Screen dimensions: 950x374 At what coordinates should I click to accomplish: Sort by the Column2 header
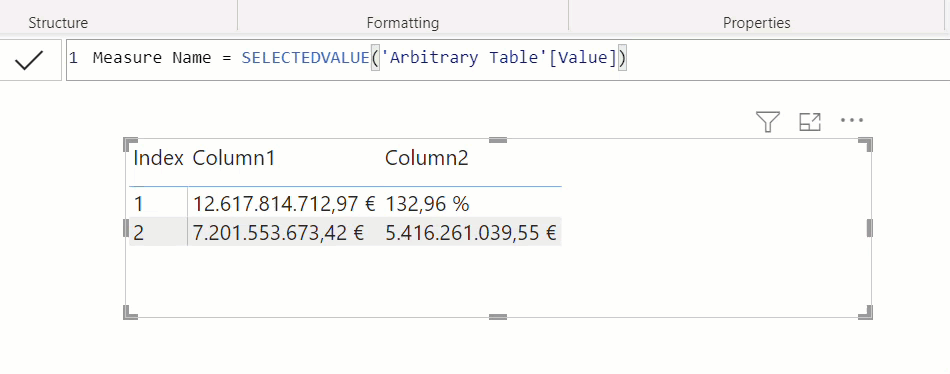point(427,158)
